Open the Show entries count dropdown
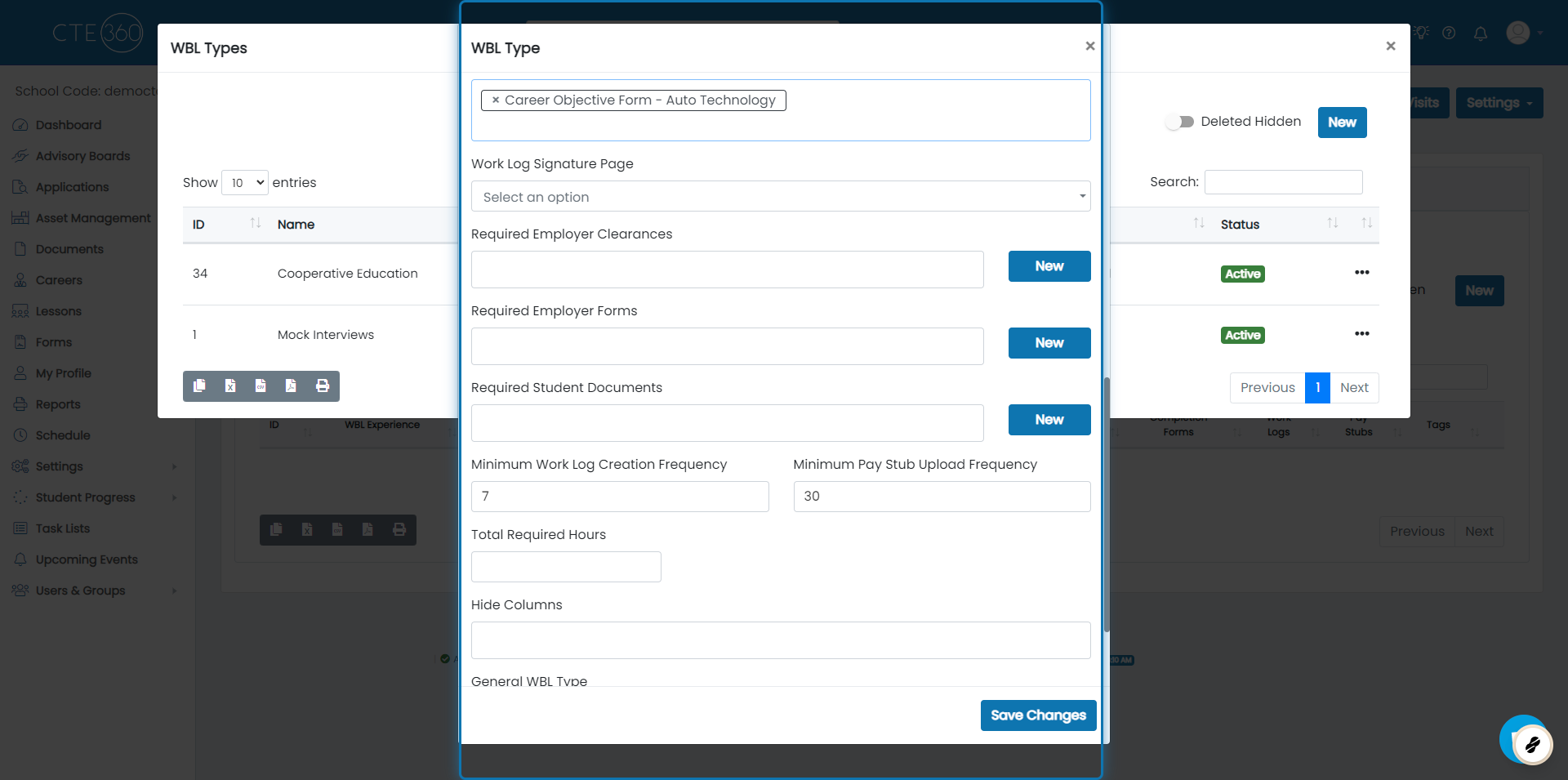The width and height of the screenshot is (1568, 780). 244,183
